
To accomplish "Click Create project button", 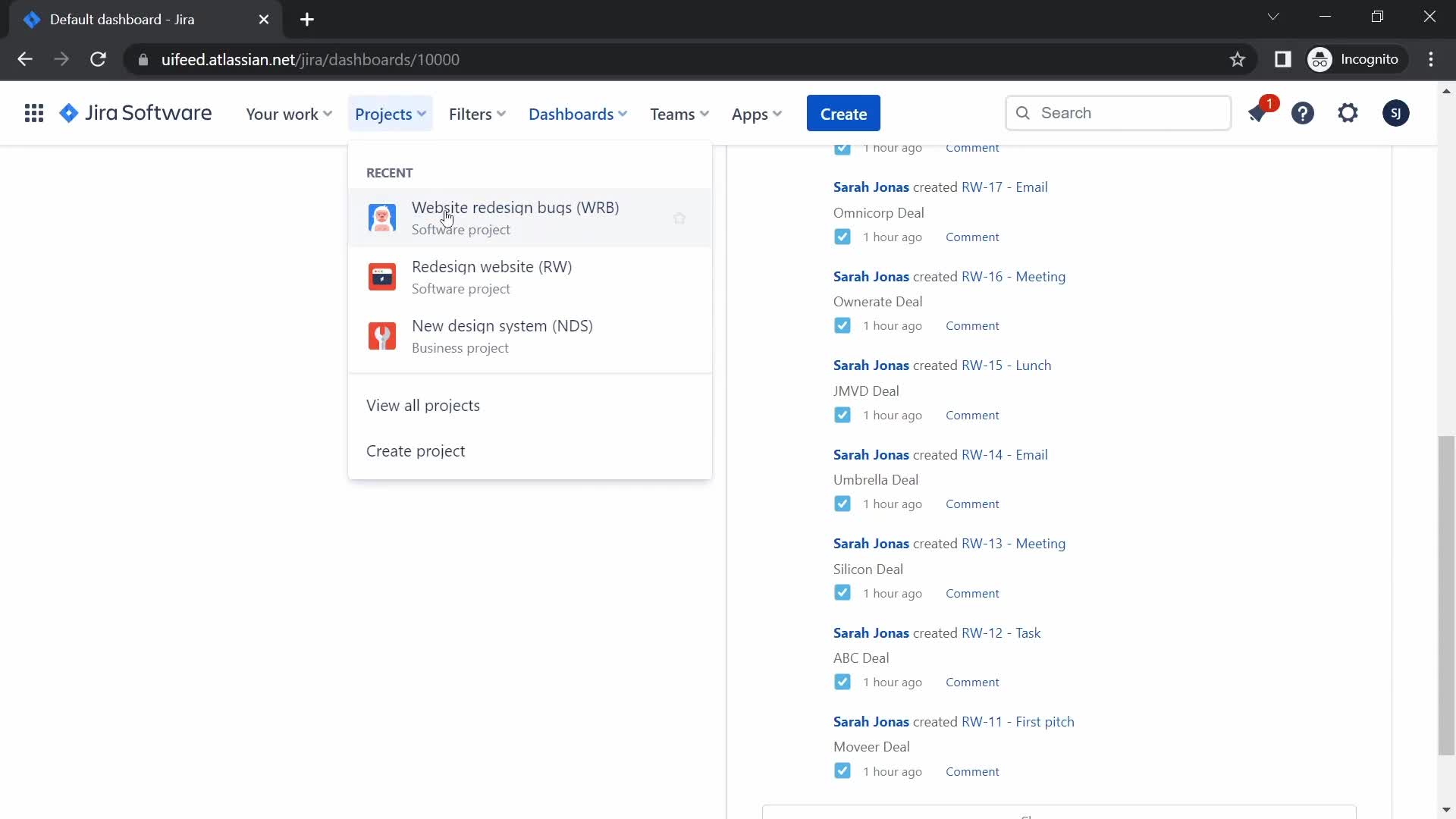I will pos(415,450).
